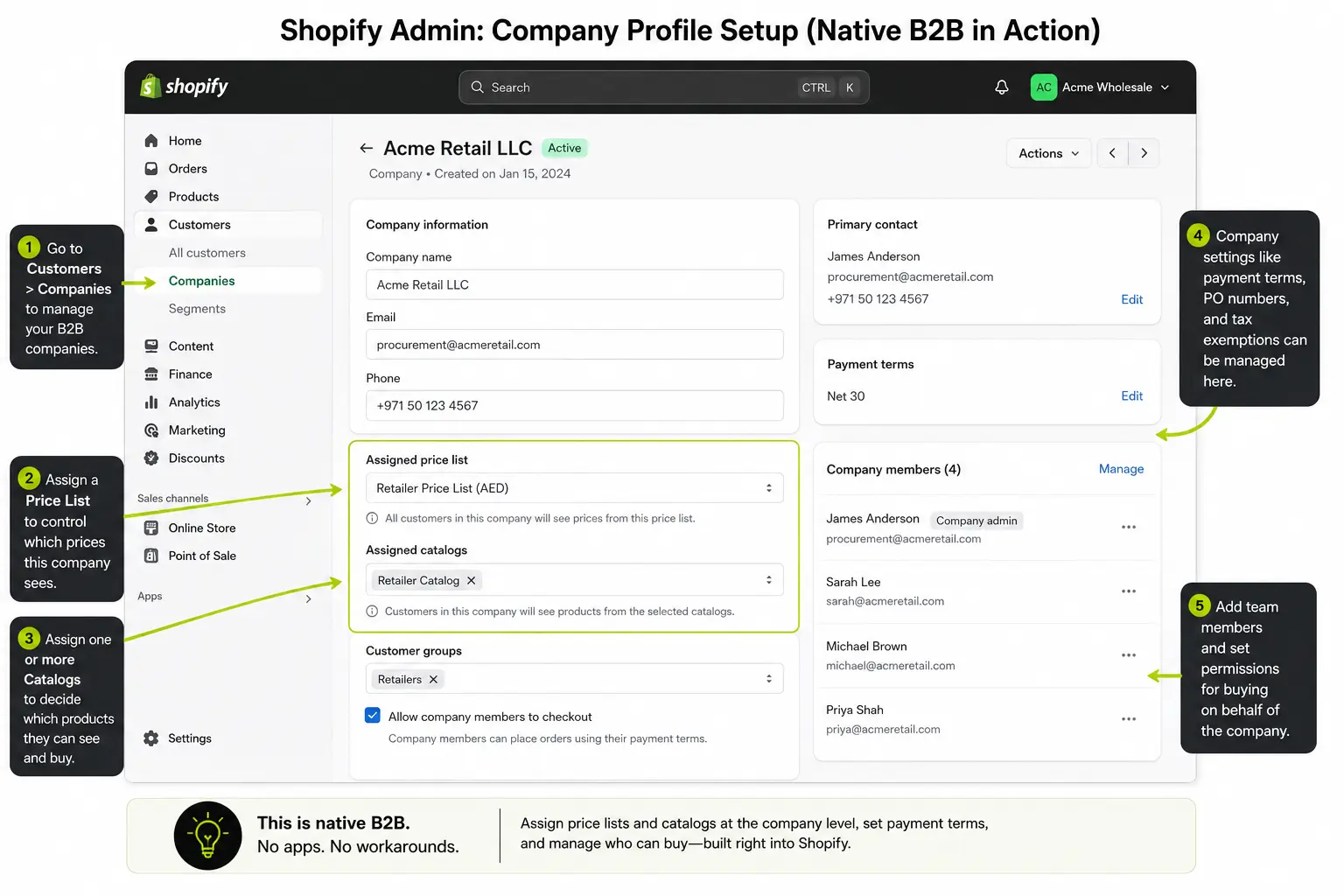The width and height of the screenshot is (1344, 896).
Task: Click the Finance bank icon
Action: [151, 374]
